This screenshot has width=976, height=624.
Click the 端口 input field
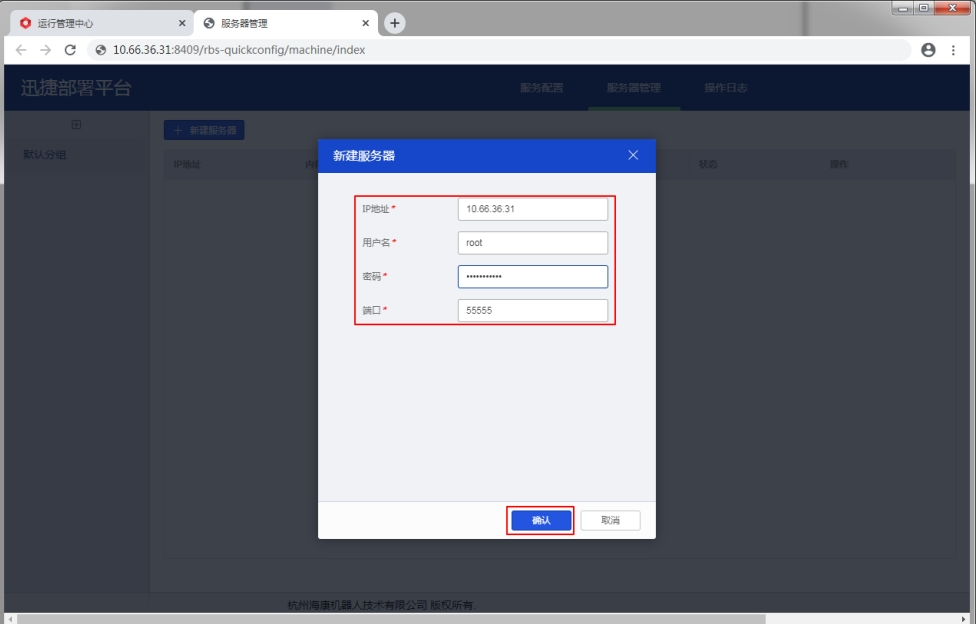coord(532,311)
